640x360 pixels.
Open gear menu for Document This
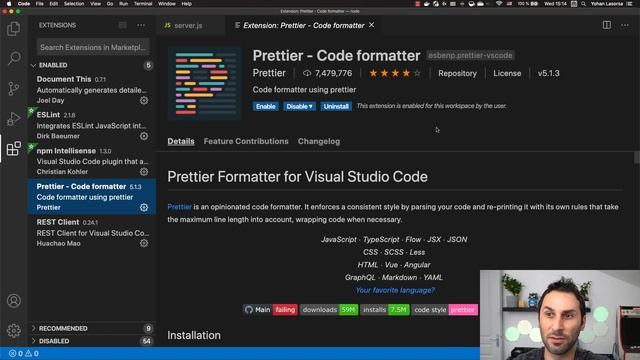(144, 100)
